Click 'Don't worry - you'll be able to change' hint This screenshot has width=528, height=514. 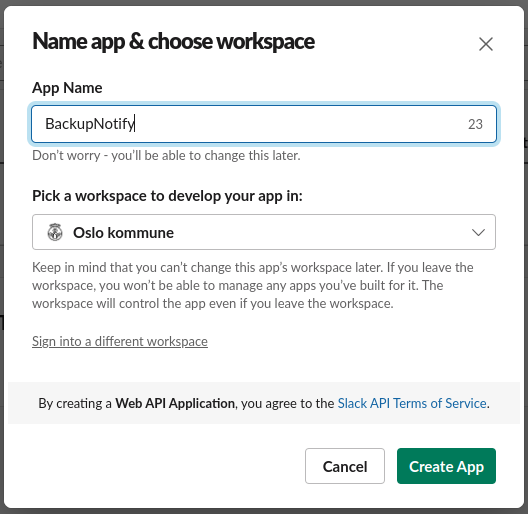(166, 155)
